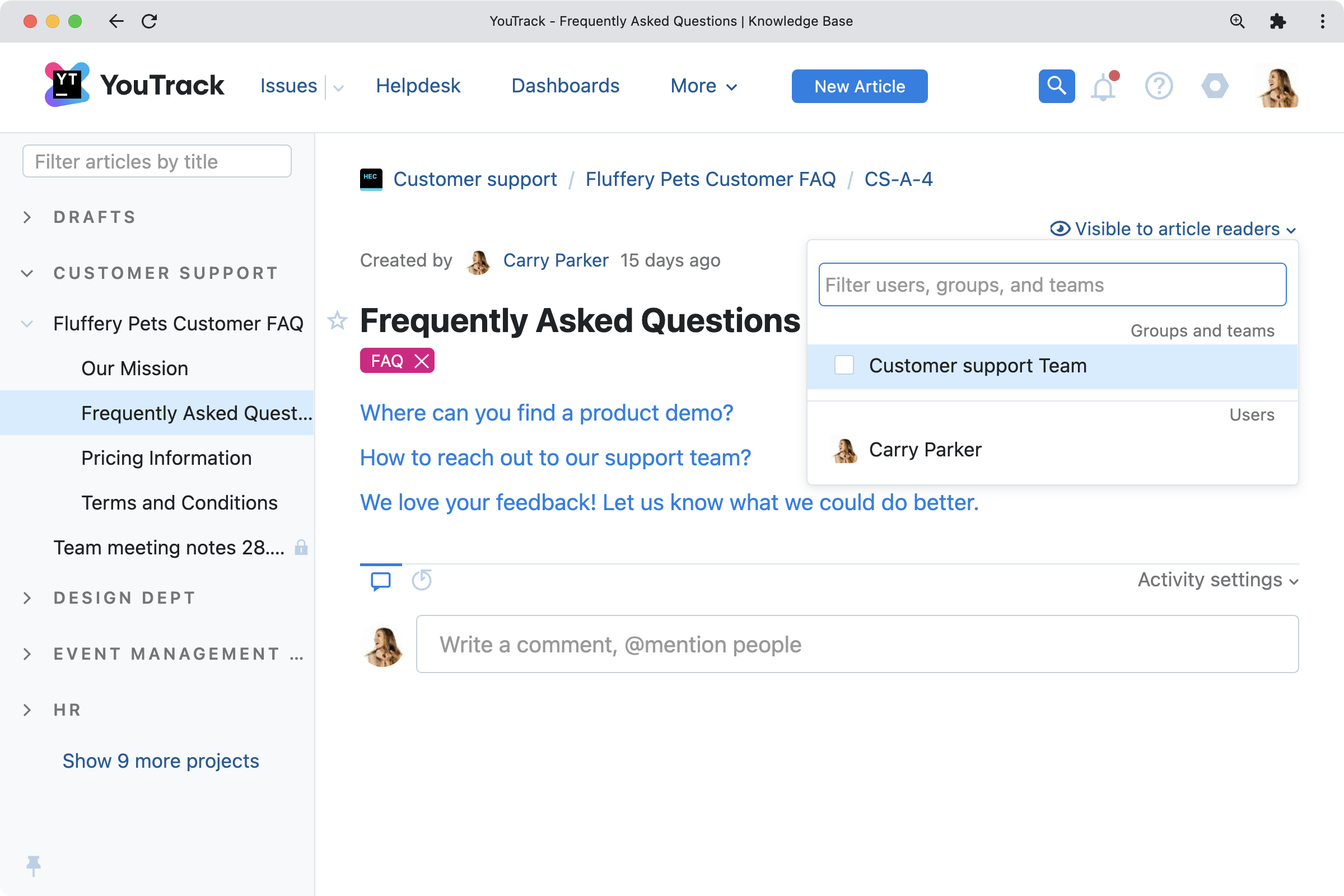Switch to the history activity icon
1344x896 pixels.
click(422, 581)
